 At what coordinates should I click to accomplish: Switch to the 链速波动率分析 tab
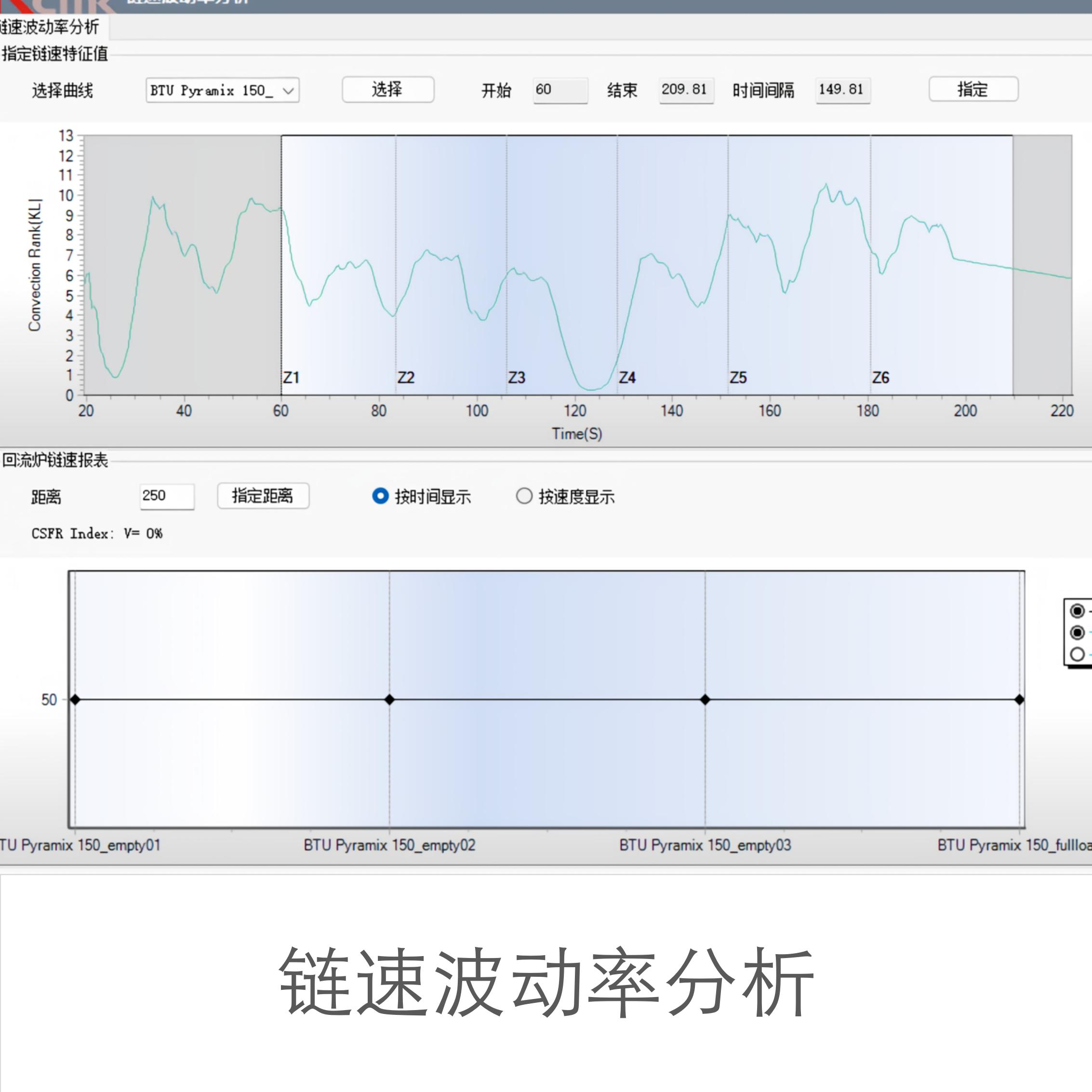point(51,27)
